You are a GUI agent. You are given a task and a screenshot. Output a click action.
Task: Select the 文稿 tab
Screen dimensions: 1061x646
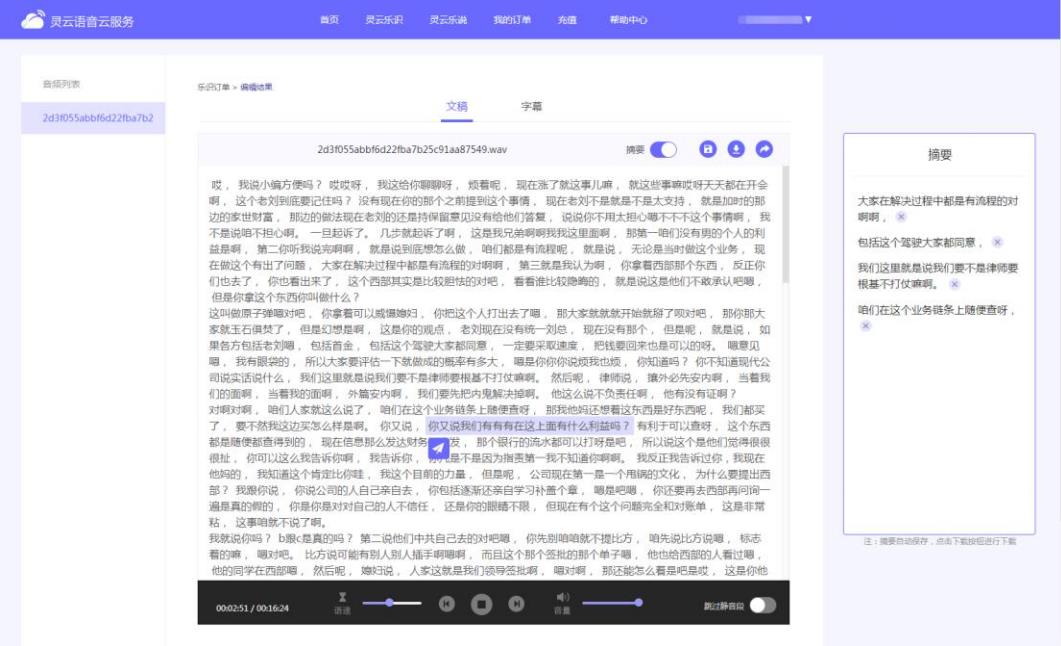point(456,106)
